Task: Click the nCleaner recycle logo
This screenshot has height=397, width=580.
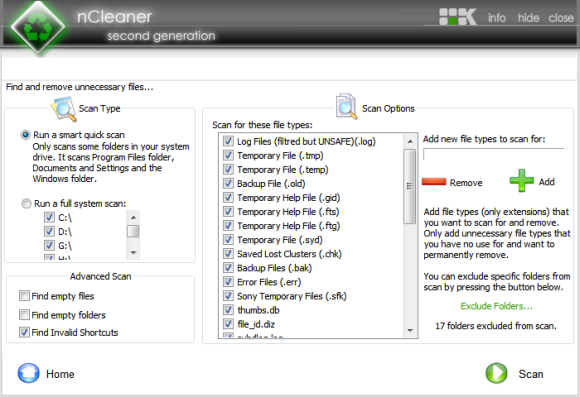Action: (38, 27)
